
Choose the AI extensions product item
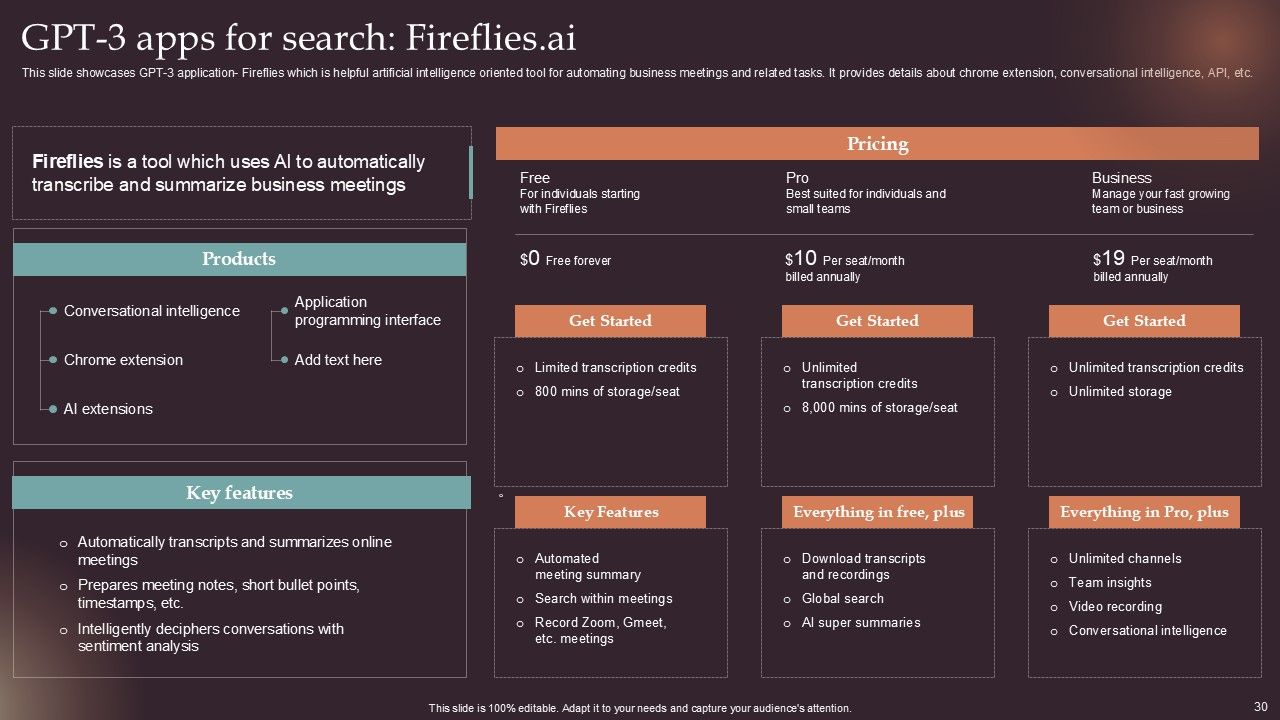(108, 409)
